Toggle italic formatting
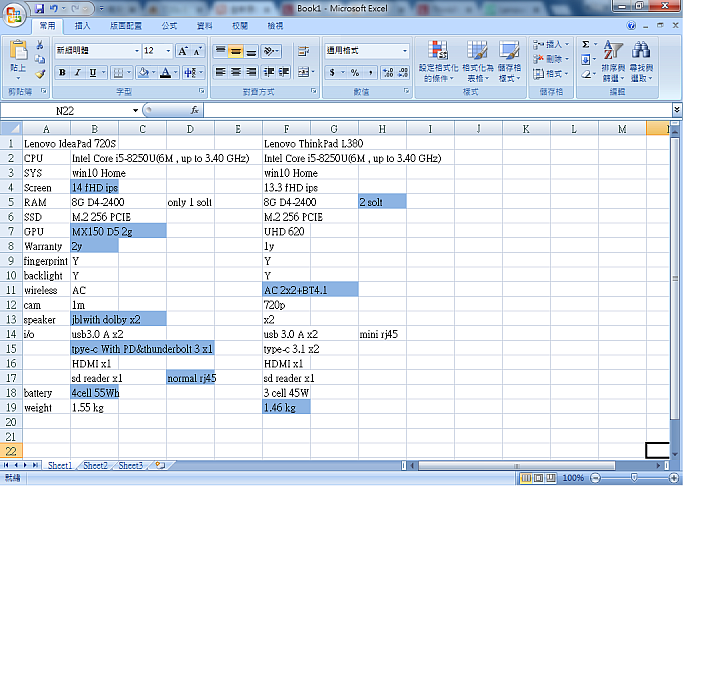Image resolution: width=720 pixels, height=678 pixels. tap(78, 72)
